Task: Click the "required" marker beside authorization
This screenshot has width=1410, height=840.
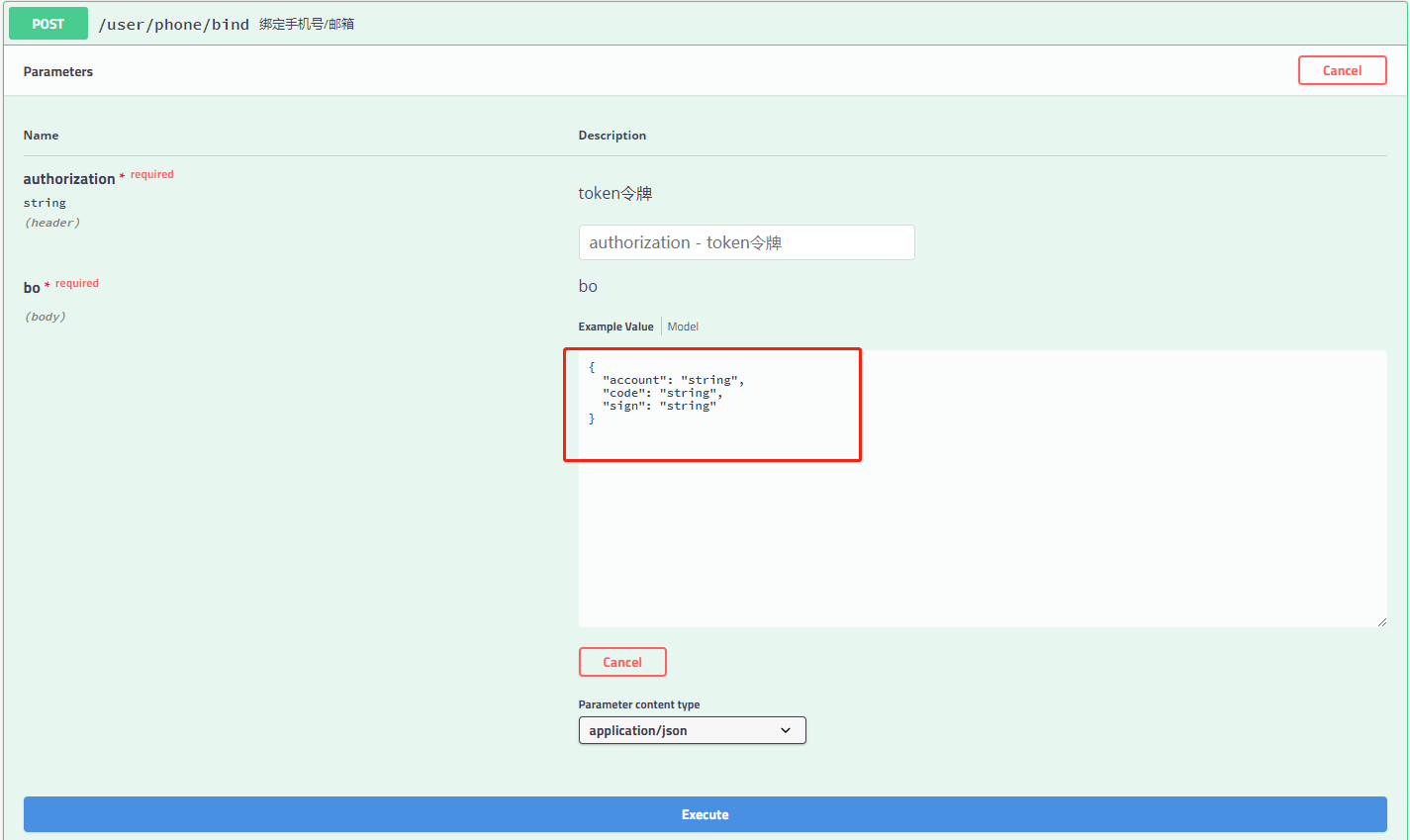Action: 151,174
